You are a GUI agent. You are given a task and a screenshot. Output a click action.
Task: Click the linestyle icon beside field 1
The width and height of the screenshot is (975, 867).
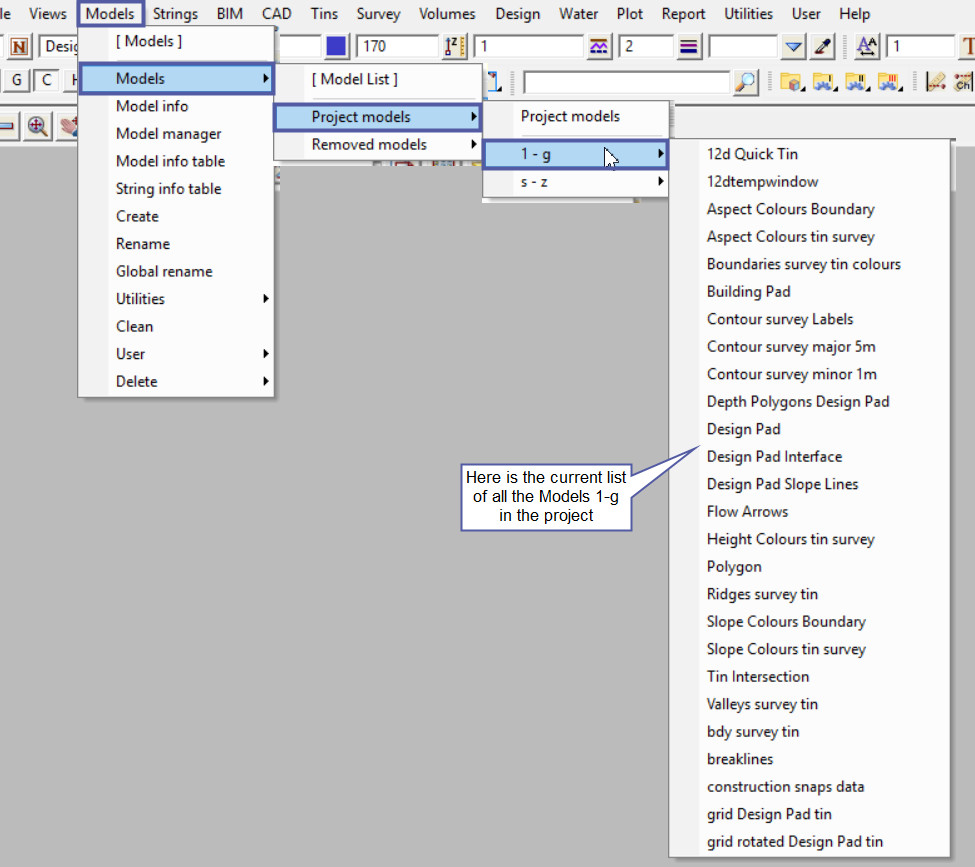(599, 47)
